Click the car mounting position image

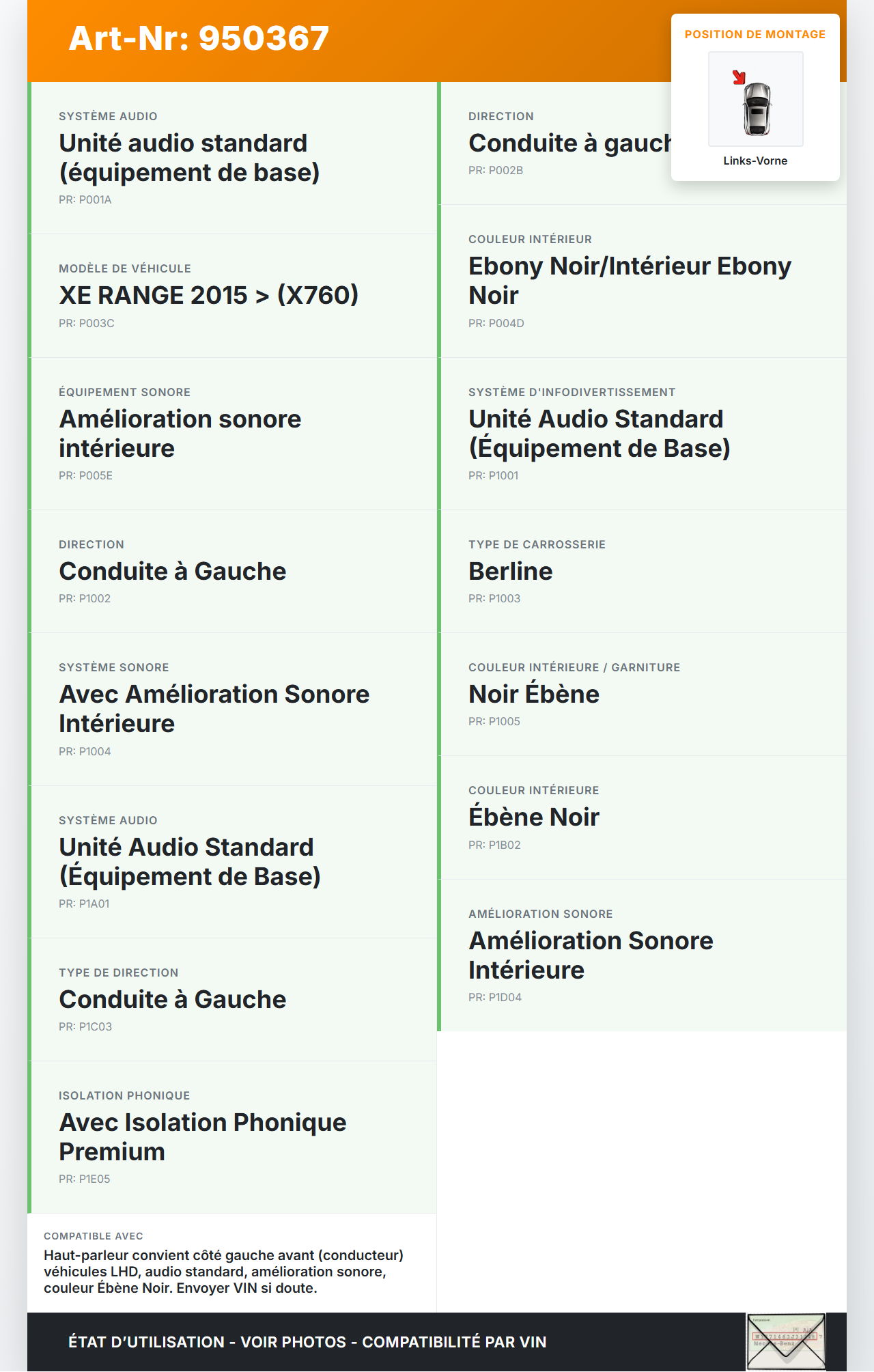(x=756, y=100)
